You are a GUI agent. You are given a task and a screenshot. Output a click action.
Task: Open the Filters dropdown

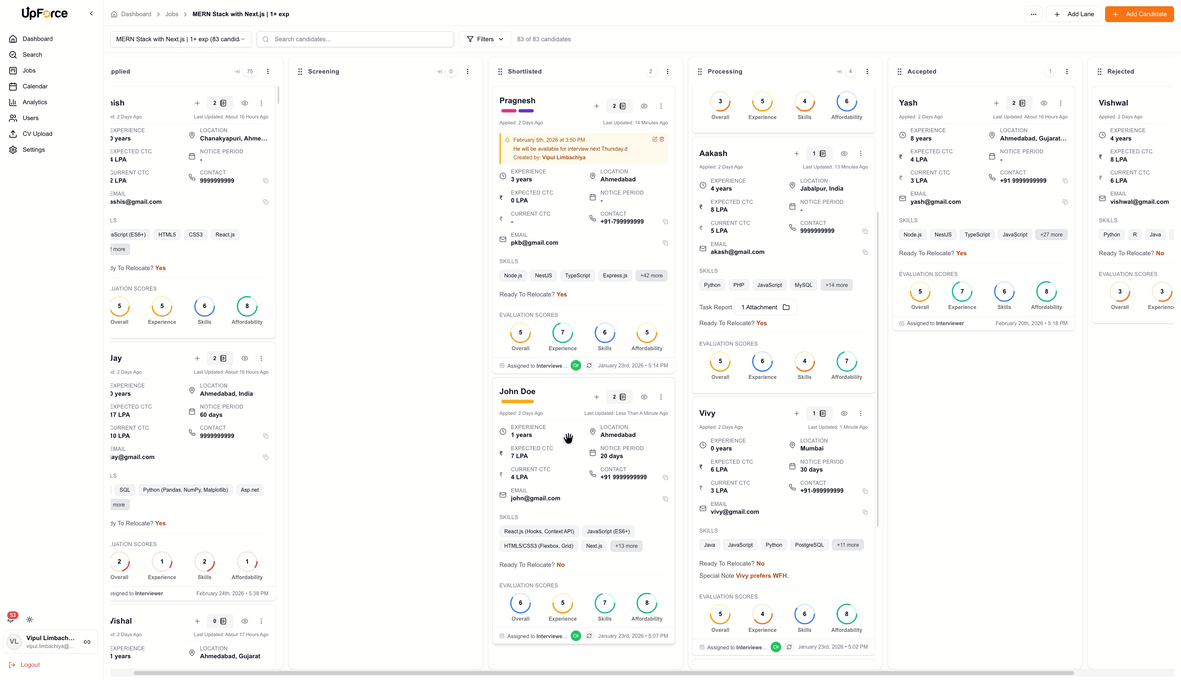483,38
